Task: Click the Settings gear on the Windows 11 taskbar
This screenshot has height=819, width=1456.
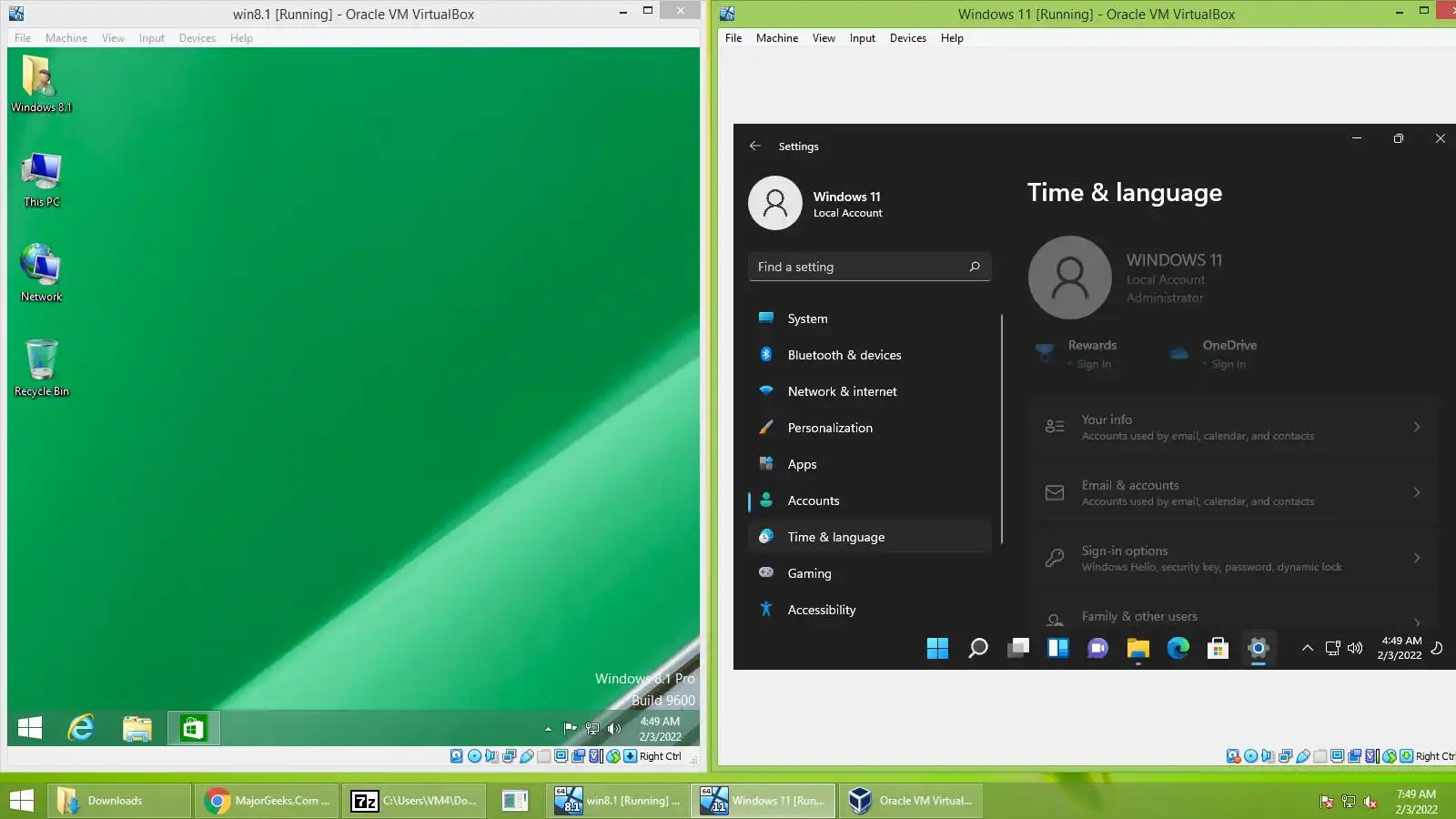Action: [x=1259, y=648]
